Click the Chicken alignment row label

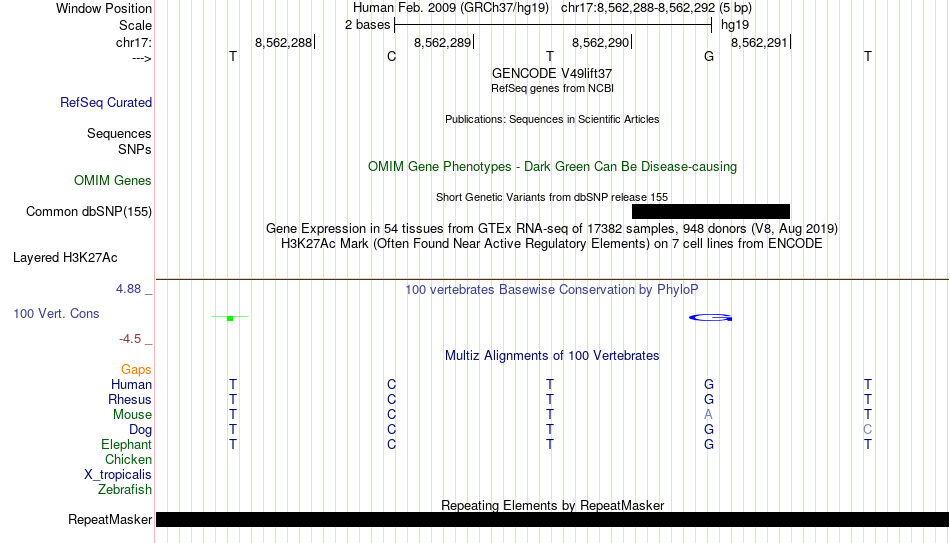pos(128,459)
